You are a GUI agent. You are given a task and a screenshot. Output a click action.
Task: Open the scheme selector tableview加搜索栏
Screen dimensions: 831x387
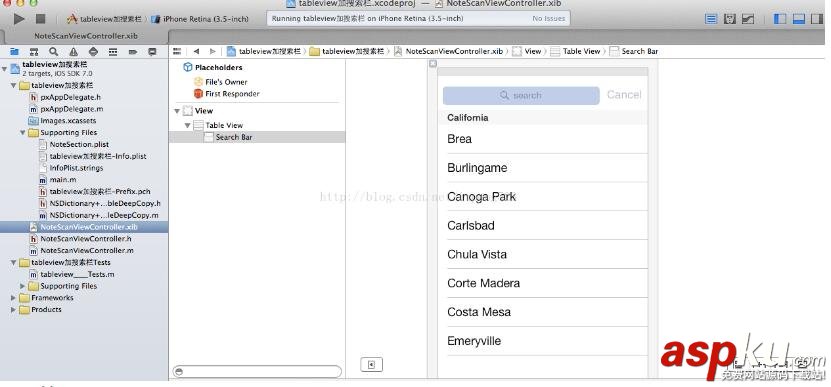click(104, 19)
